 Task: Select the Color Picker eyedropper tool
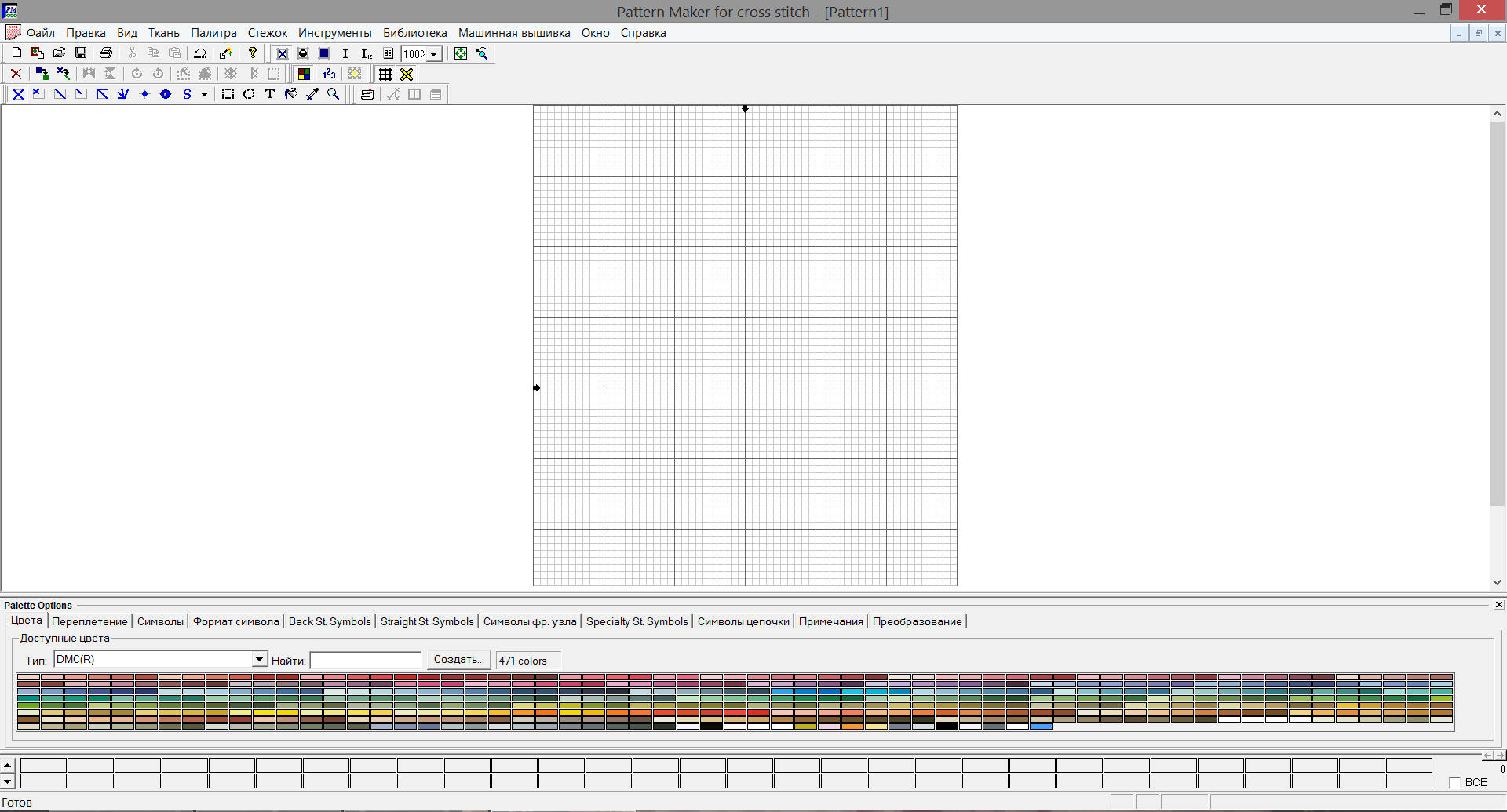312,94
